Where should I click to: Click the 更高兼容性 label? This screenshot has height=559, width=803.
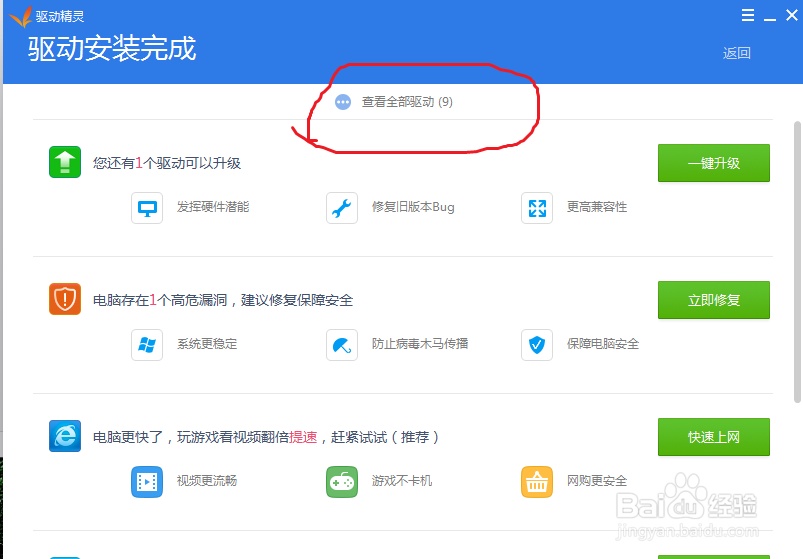click(597, 207)
